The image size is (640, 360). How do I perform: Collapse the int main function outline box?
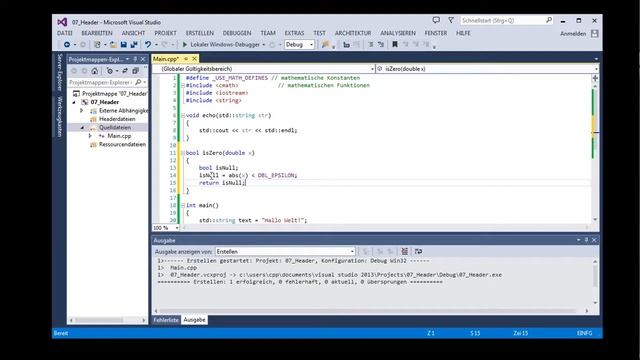click(183, 205)
